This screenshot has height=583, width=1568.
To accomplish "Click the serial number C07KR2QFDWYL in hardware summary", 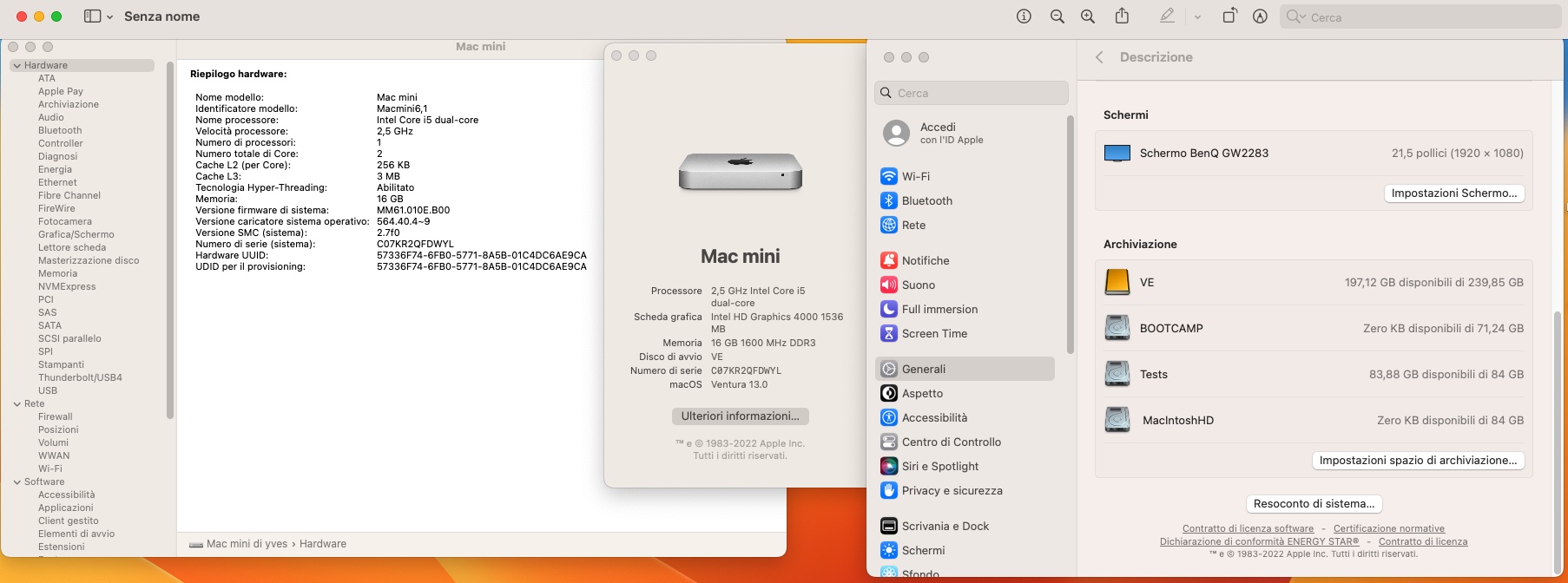I will click(x=415, y=244).
